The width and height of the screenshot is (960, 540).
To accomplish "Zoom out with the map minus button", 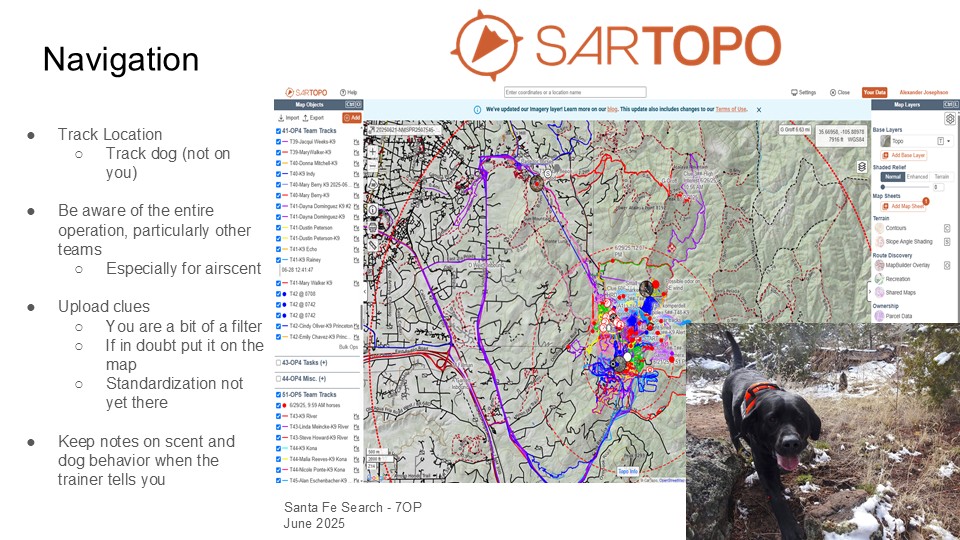I will pos(372,166).
